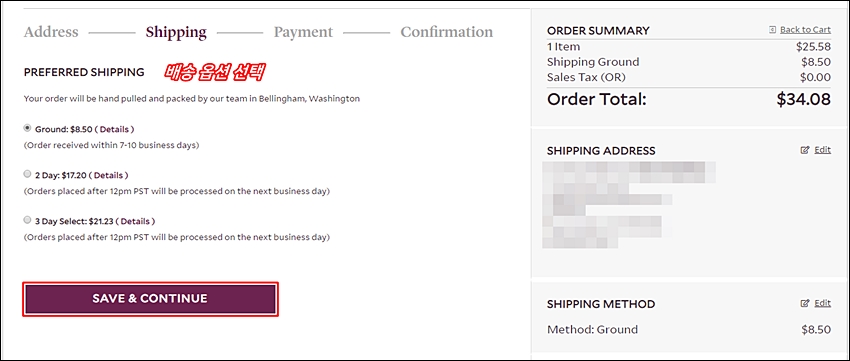Go to the Payment checkout step

pos(303,33)
